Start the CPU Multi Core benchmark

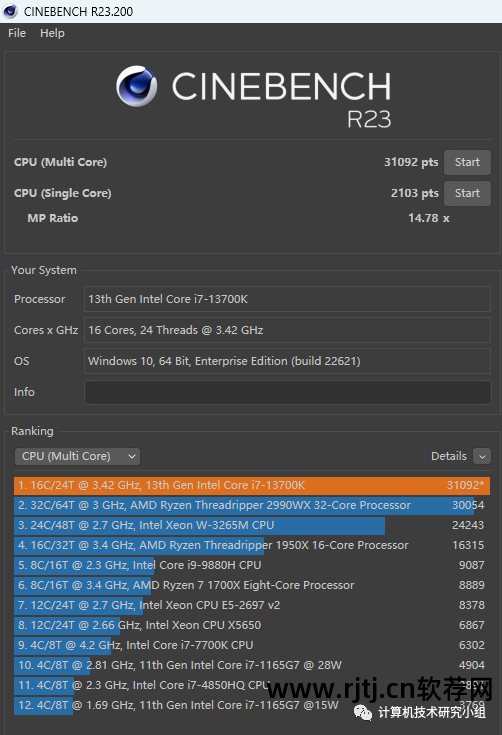[467, 162]
